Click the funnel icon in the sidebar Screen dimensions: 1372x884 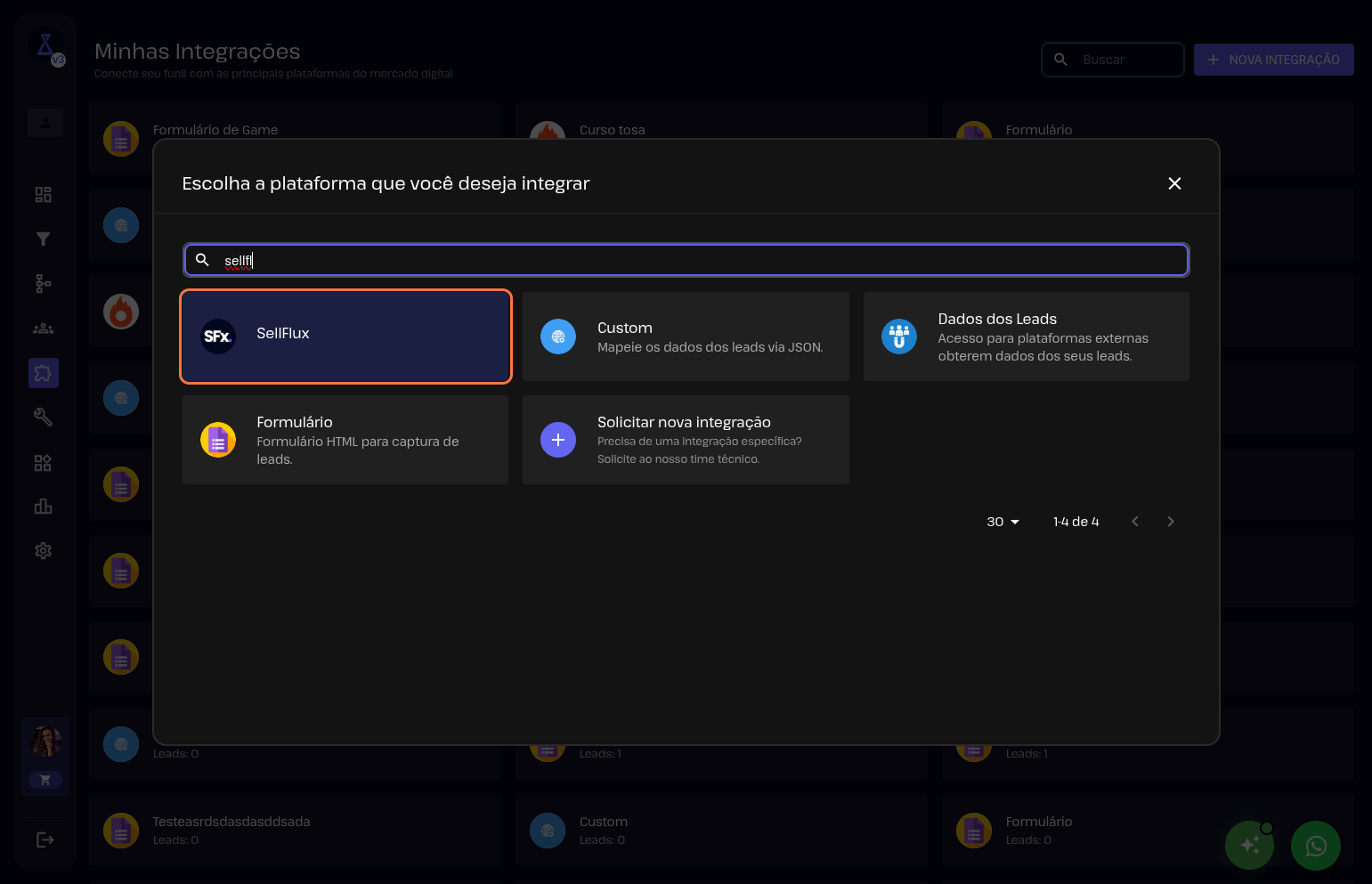(x=43, y=239)
